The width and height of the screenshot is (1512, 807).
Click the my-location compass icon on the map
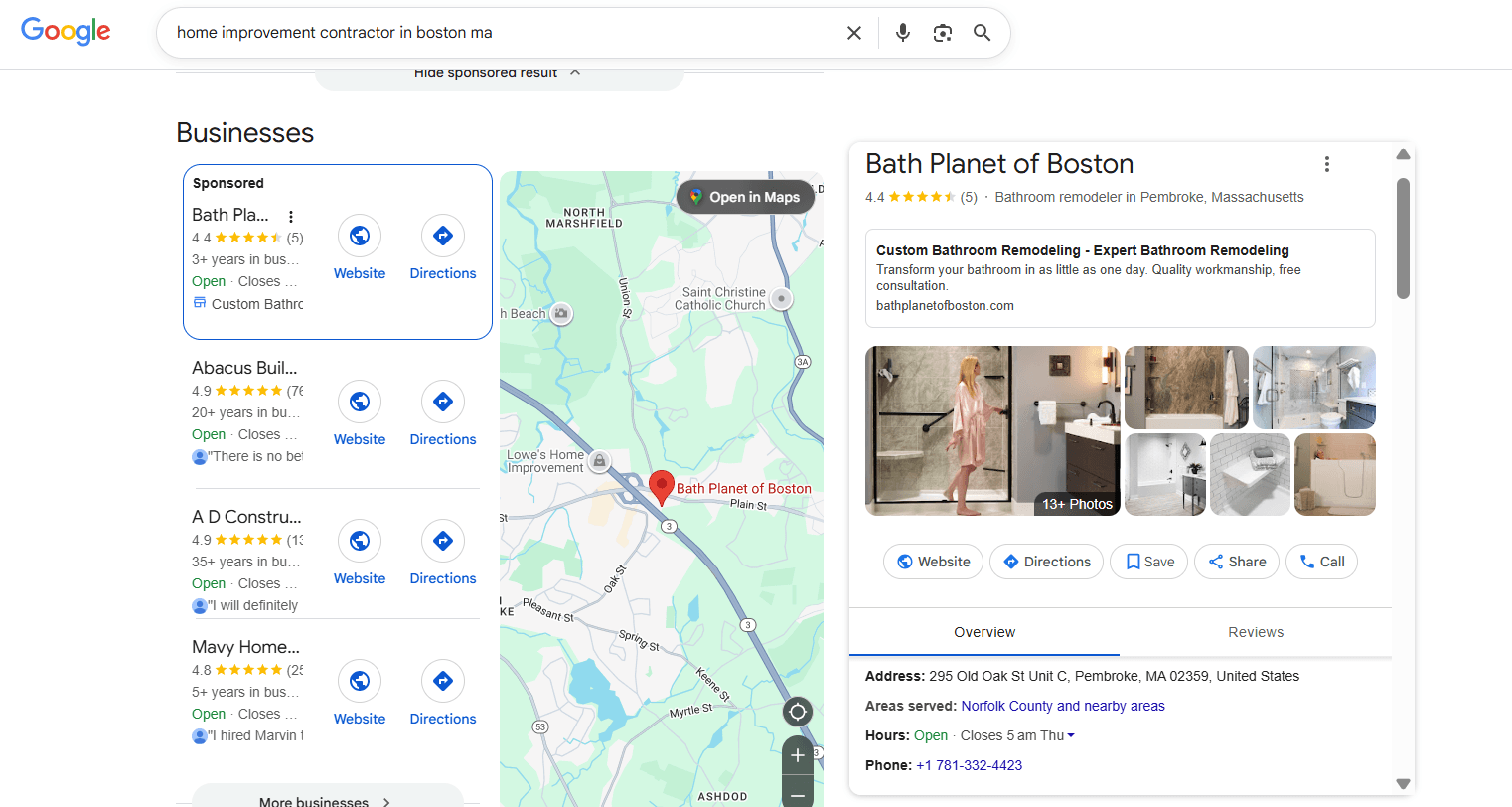point(798,712)
